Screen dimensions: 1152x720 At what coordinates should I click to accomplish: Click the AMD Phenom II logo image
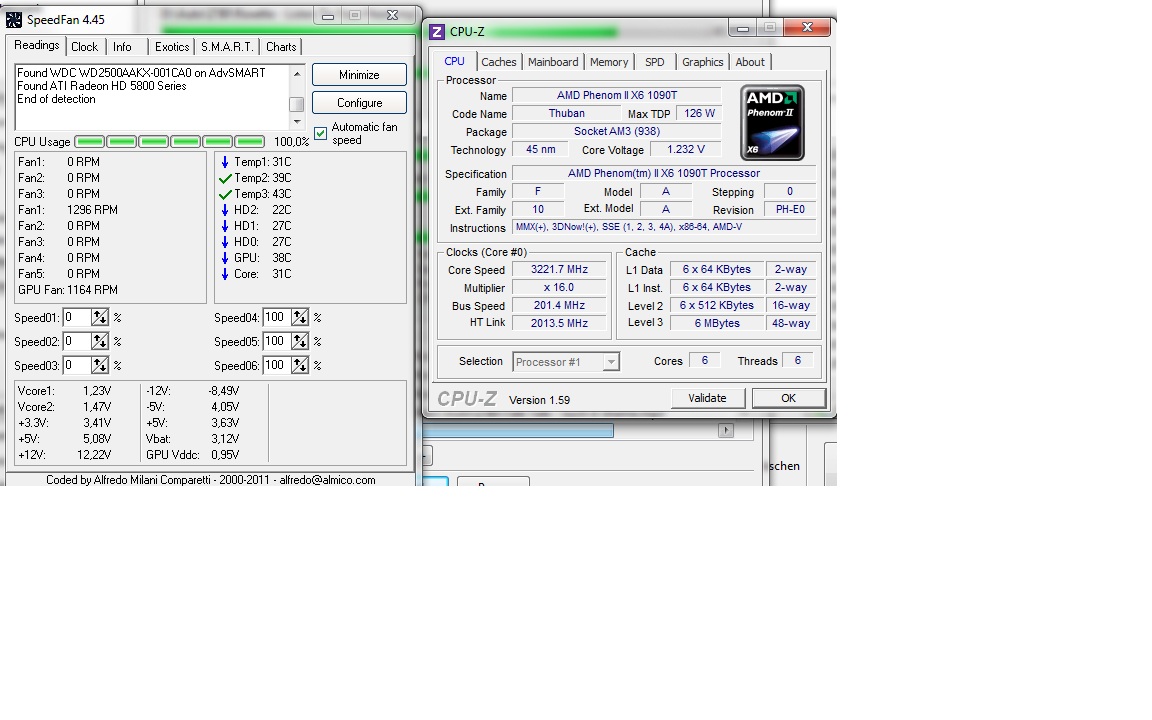772,123
